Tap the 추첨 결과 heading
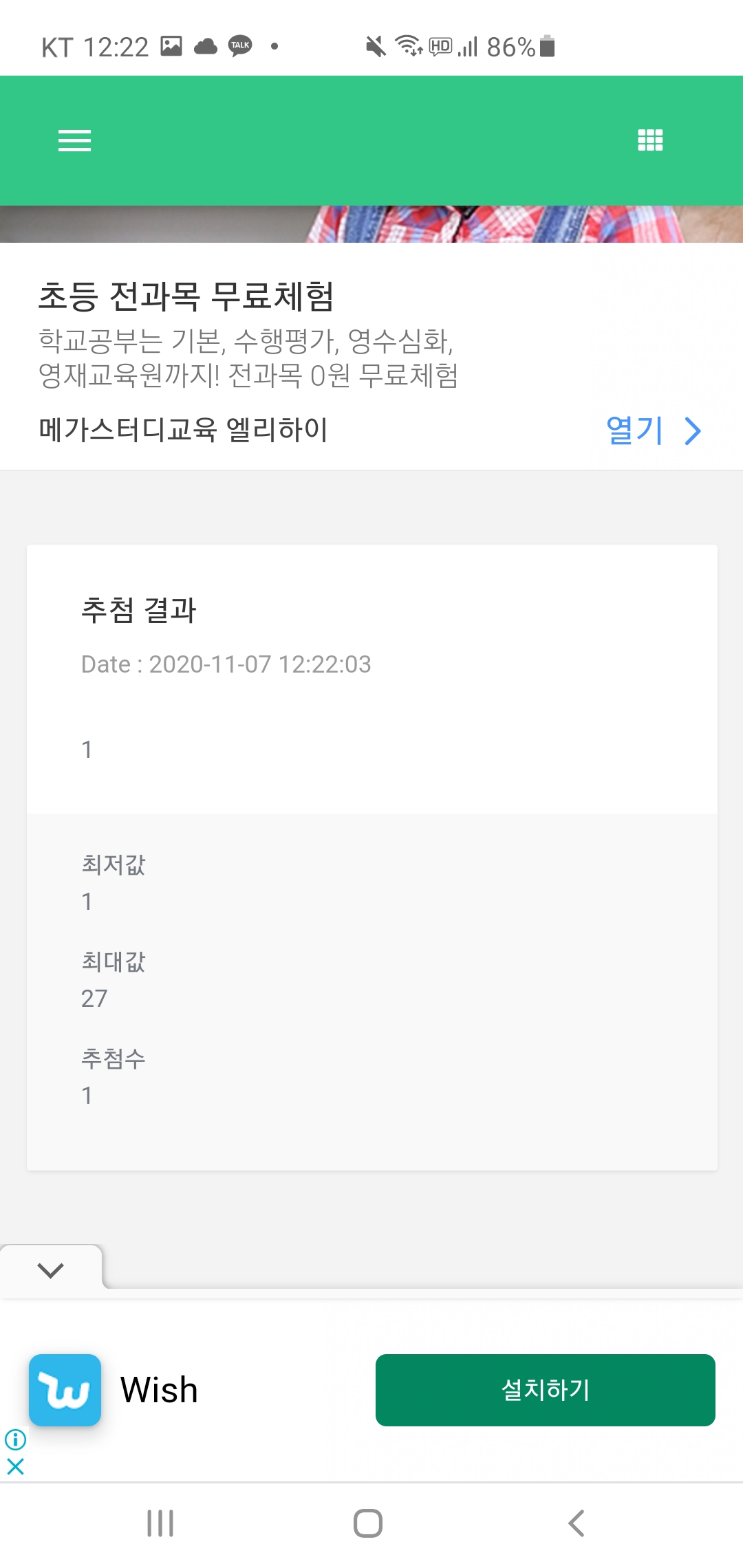Viewport: 743px width, 1568px height. (x=139, y=610)
